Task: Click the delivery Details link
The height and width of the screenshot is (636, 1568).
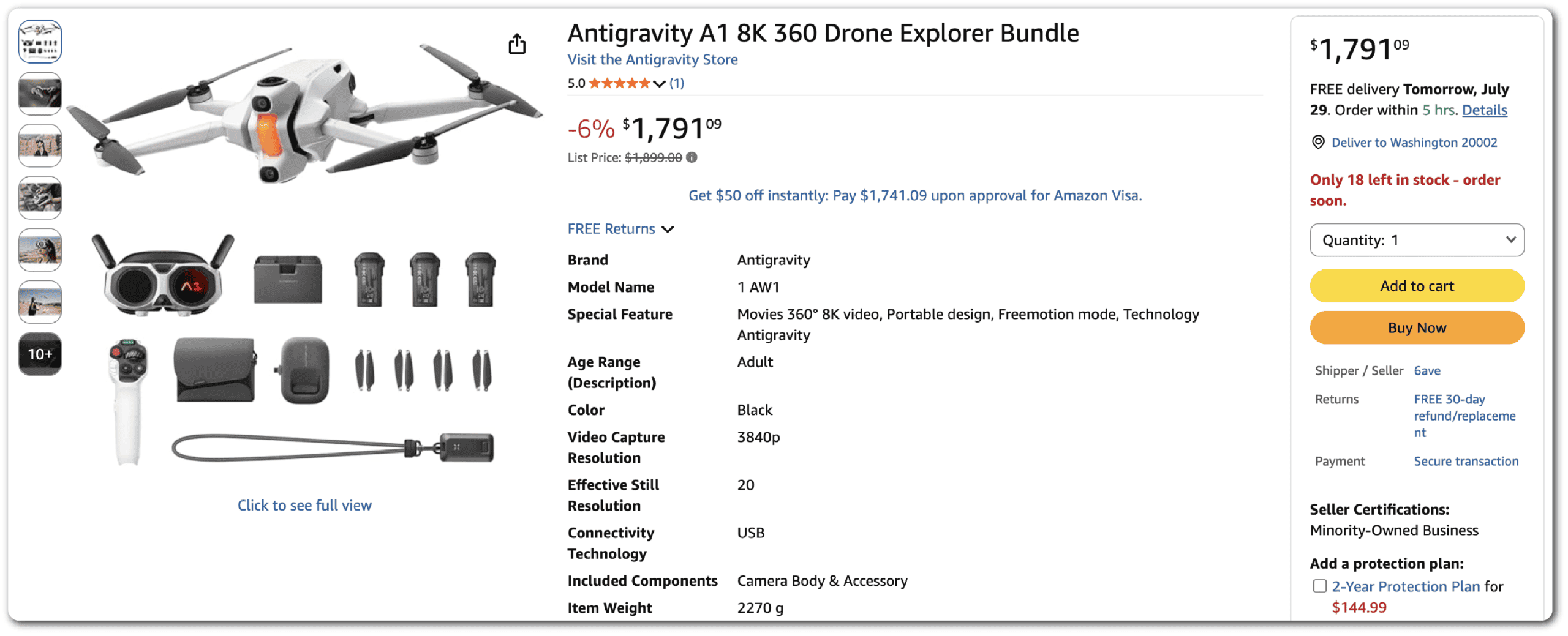Action: point(1485,110)
